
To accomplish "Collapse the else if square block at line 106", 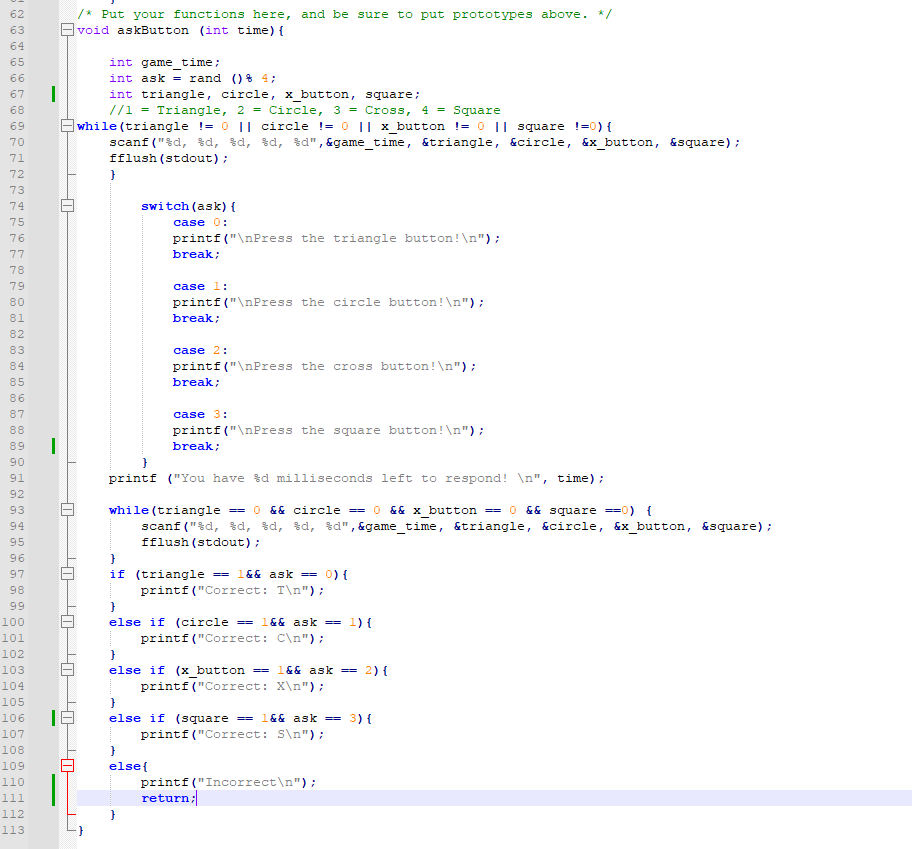I will tap(66, 717).
